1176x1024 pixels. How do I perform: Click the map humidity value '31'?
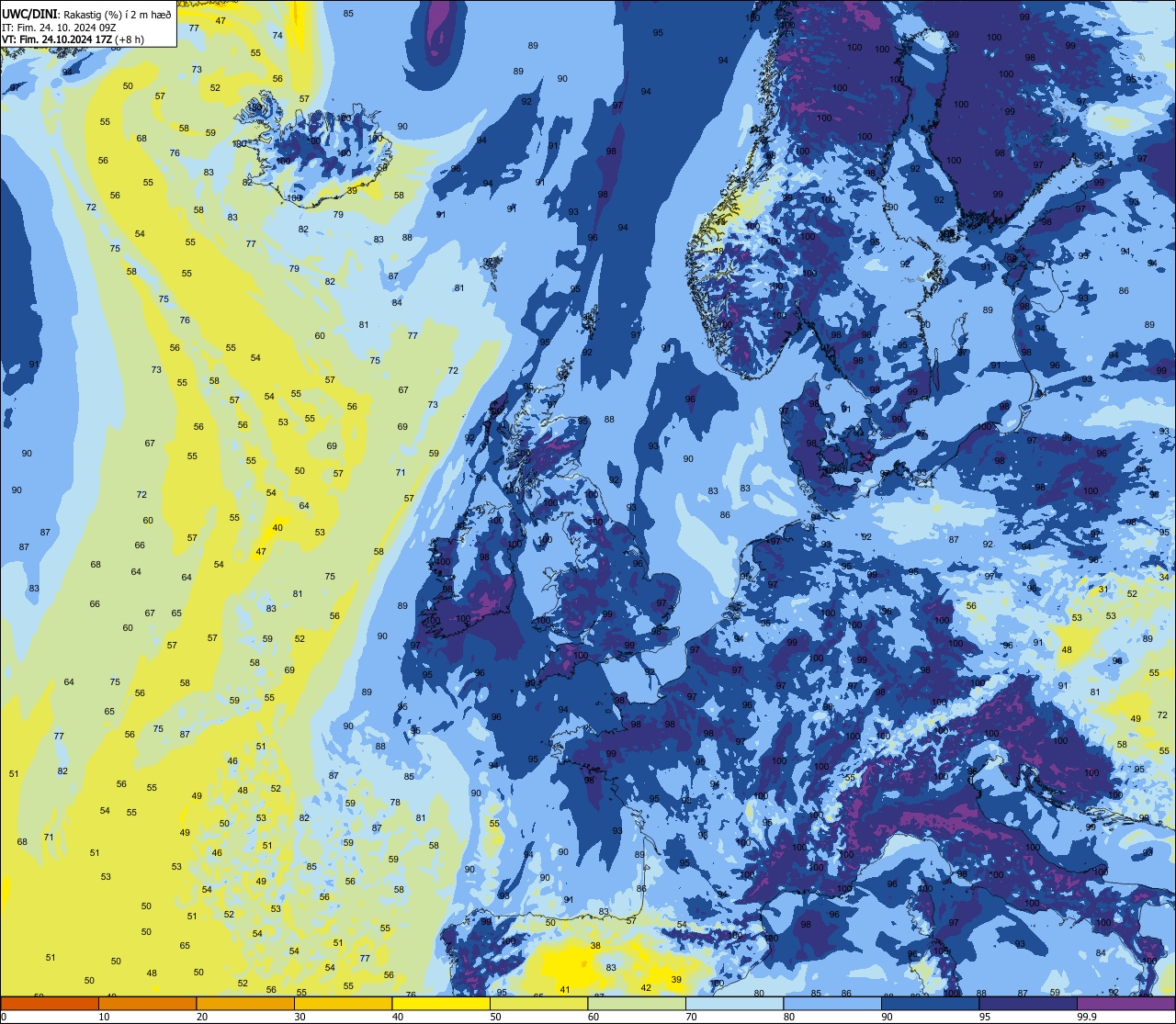pyautogui.click(x=1103, y=589)
